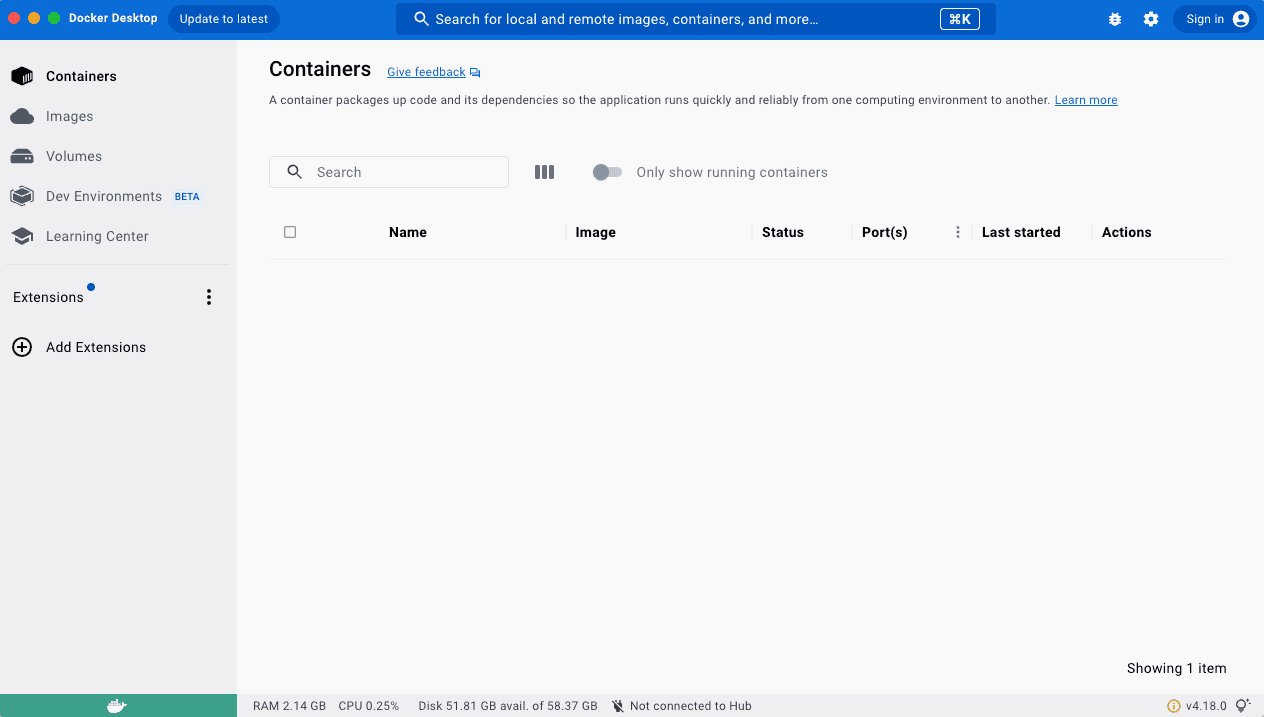This screenshot has width=1264, height=717.
Task: Open the column options menu beside Port(s)
Action: tap(957, 232)
